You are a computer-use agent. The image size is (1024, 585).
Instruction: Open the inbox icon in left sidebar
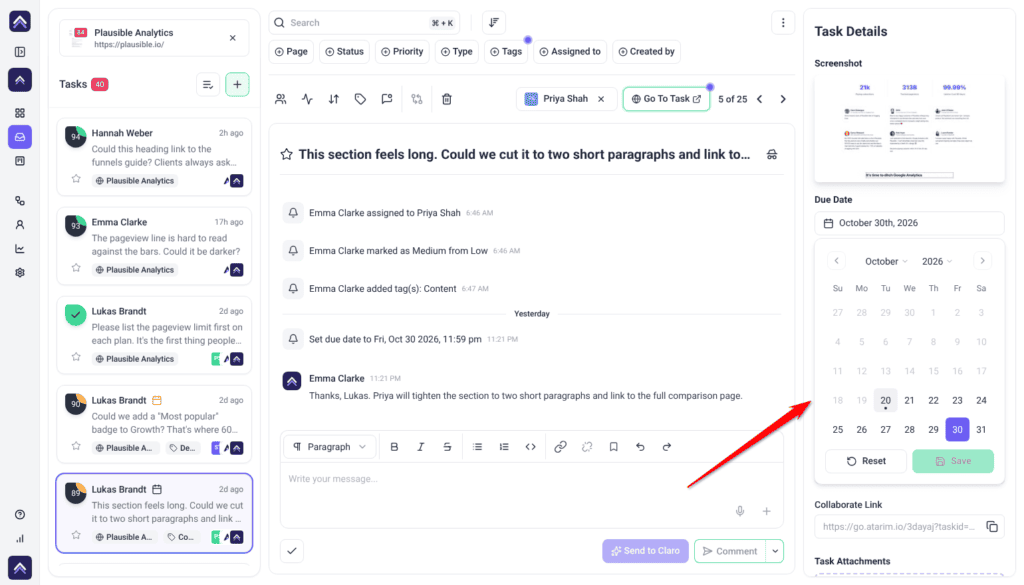click(x=20, y=137)
